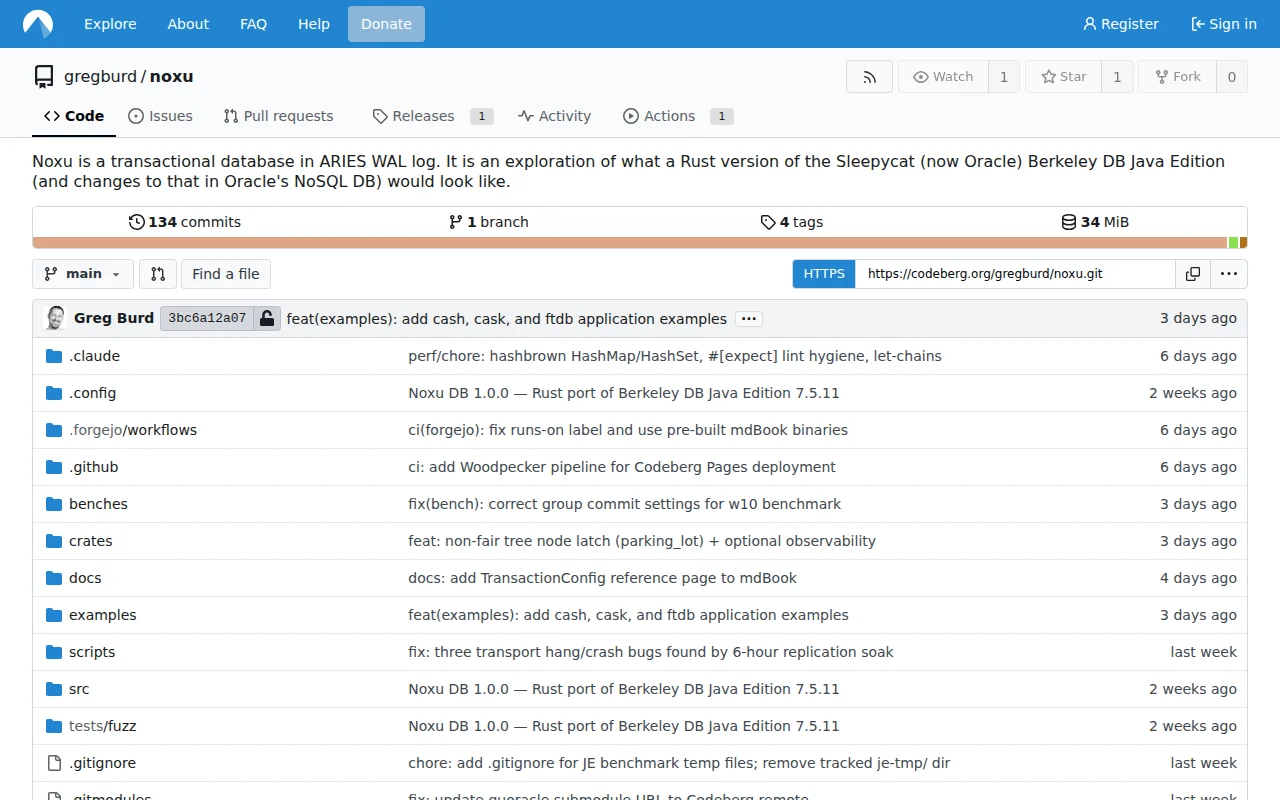The width and height of the screenshot is (1280, 800).
Task: Open the RSS feed icon button
Action: click(x=869, y=77)
